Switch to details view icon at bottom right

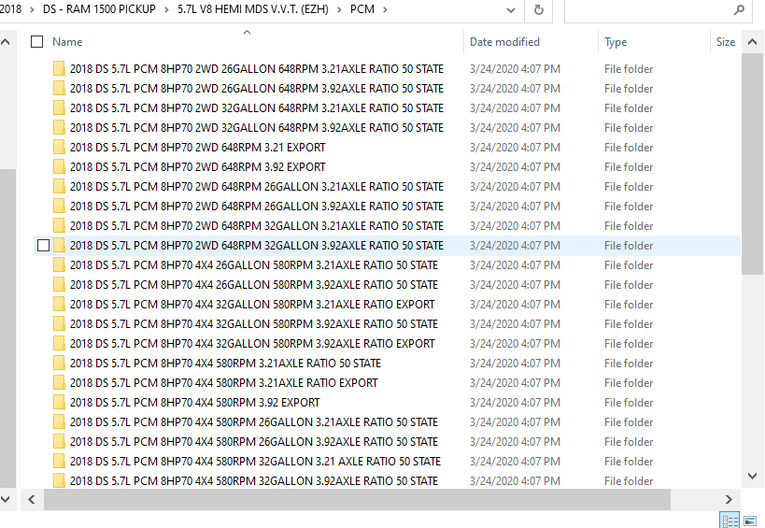[x=730, y=521]
